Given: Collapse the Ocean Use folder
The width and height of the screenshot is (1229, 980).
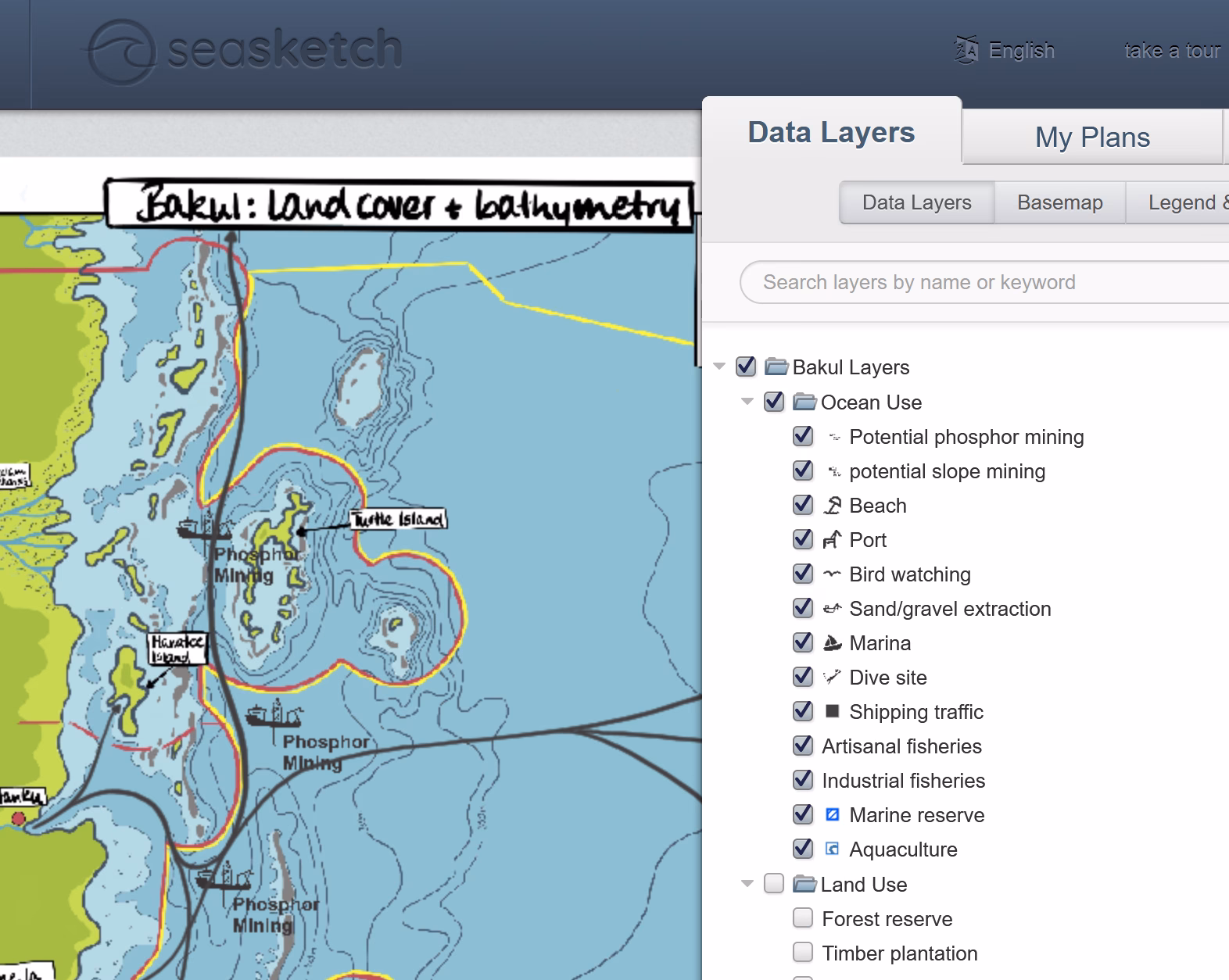Looking at the screenshot, I should (747, 402).
